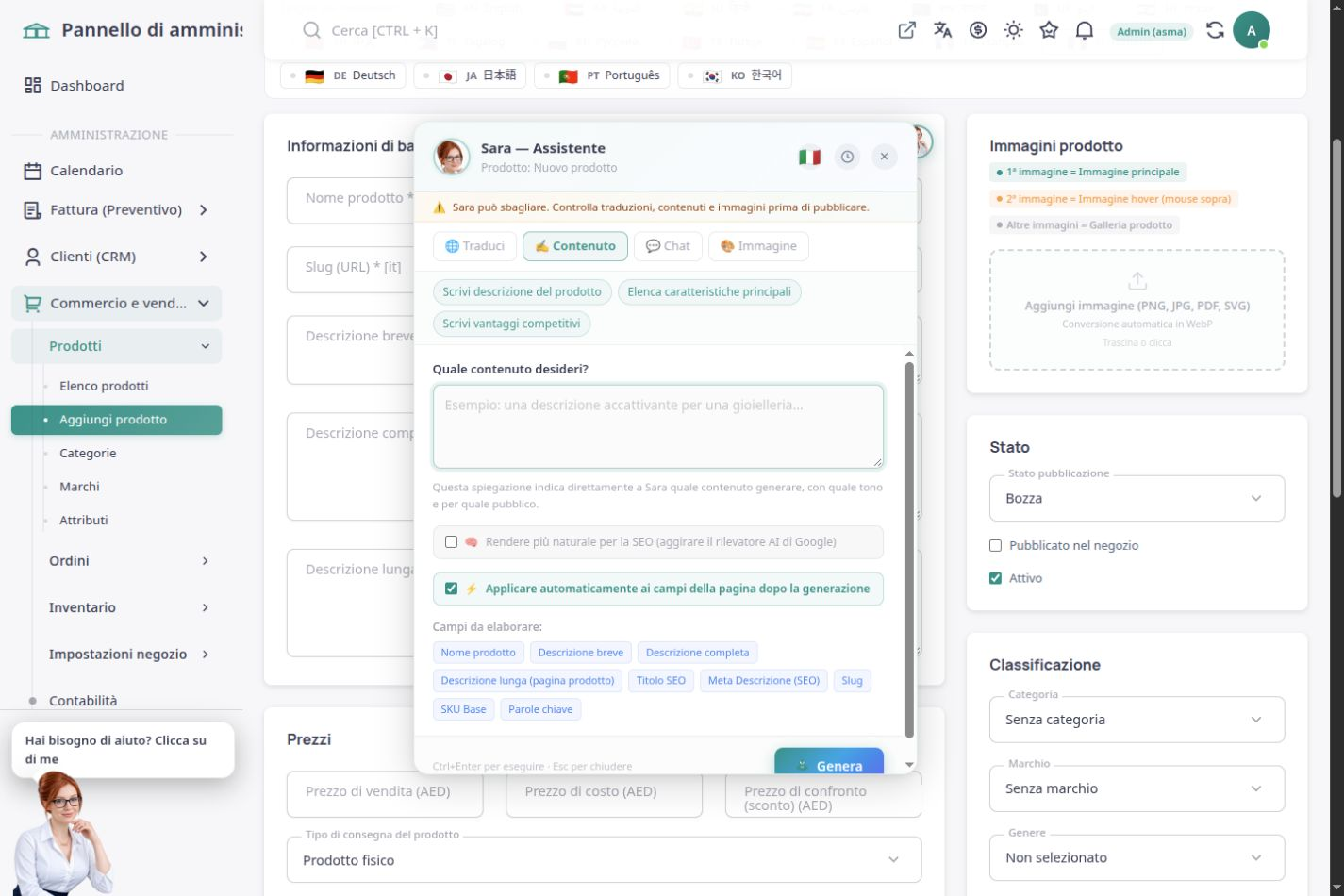Image resolution: width=1344 pixels, height=896 pixels.
Task: Click the Clienti person icon
Action: 33,257
